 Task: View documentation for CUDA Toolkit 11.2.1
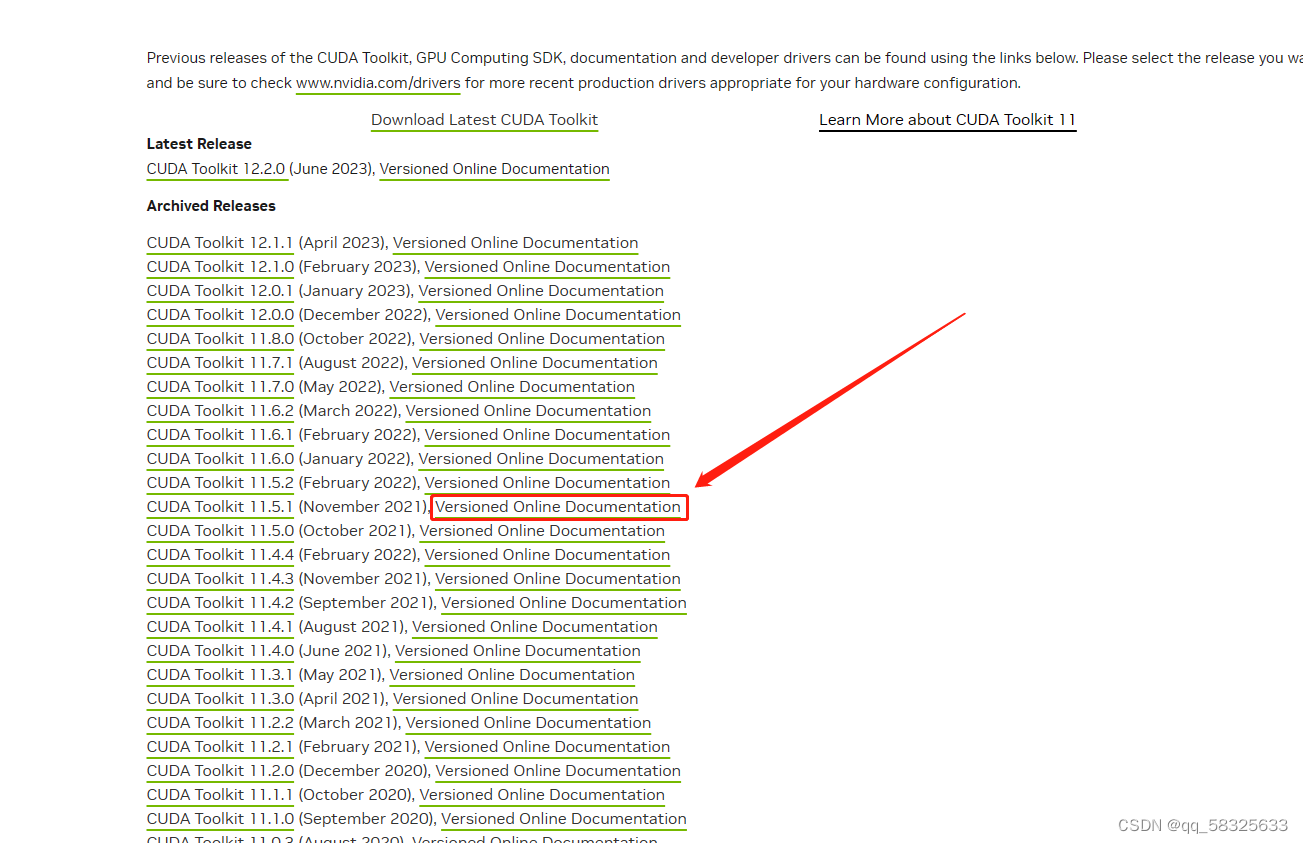[547, 747]
